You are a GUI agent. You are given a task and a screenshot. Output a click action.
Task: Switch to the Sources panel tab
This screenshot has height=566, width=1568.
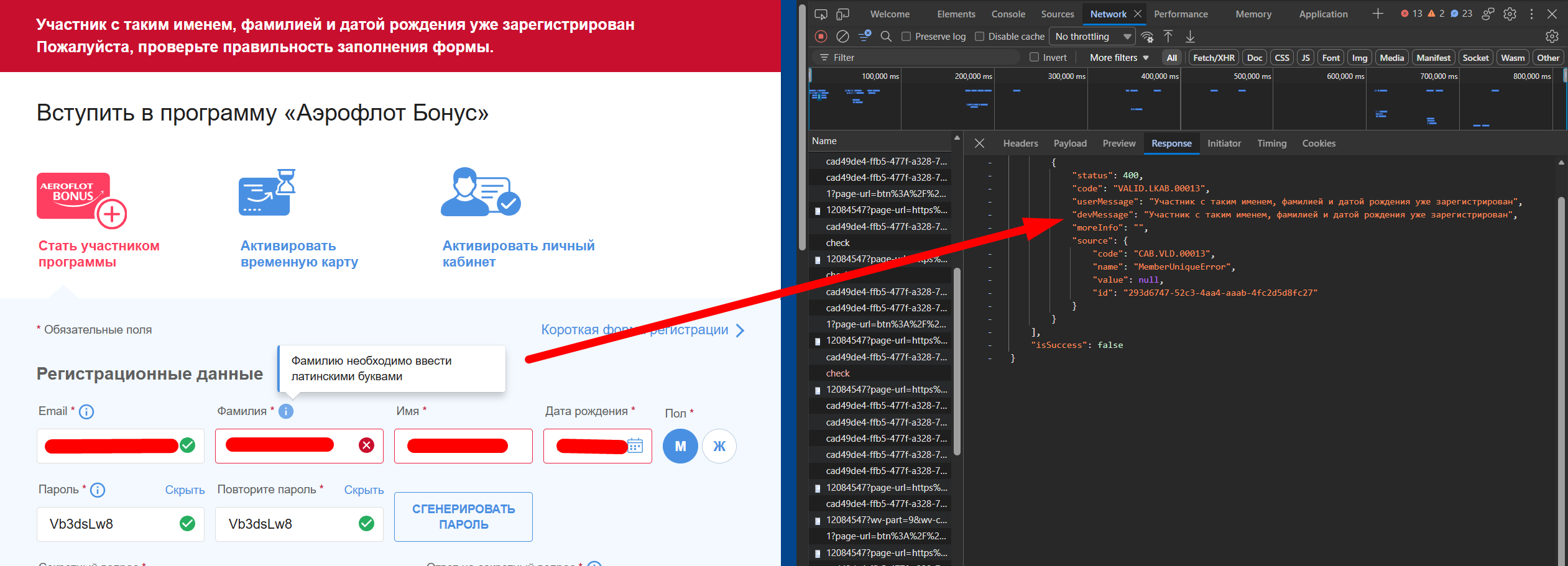[1058, 14]
